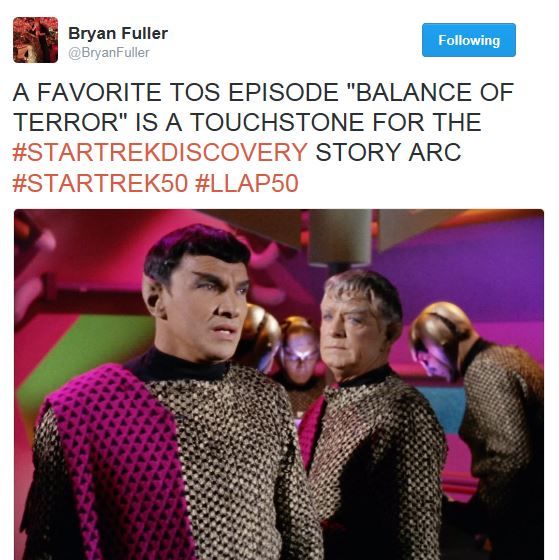Click the tweet text mentioning "BALANCE OF TERROR"
The height and width of the screenshot is (560, 559).
[x=263, y=107]
